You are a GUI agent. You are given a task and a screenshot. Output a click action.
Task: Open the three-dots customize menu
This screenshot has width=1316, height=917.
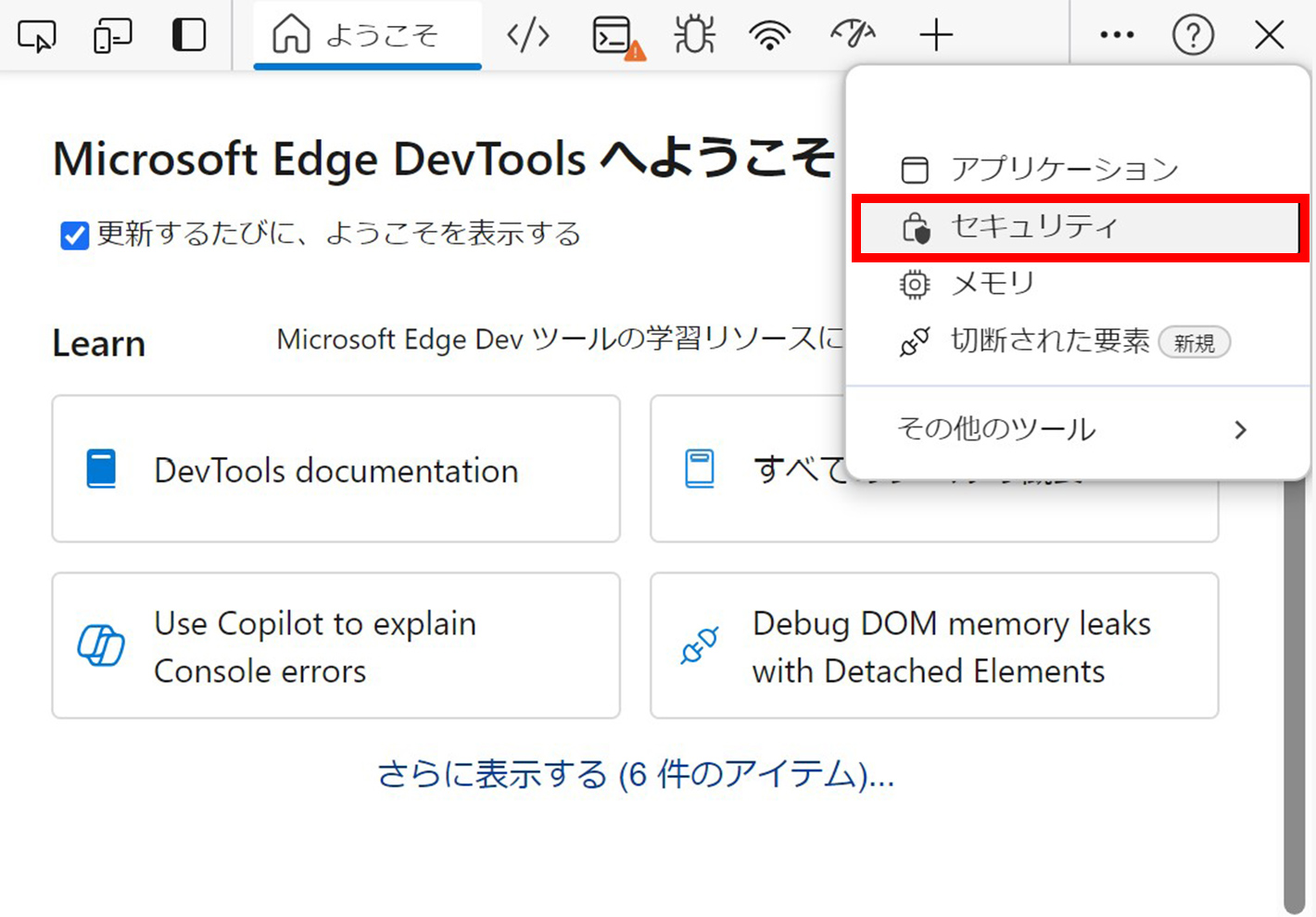(1117, 36)
